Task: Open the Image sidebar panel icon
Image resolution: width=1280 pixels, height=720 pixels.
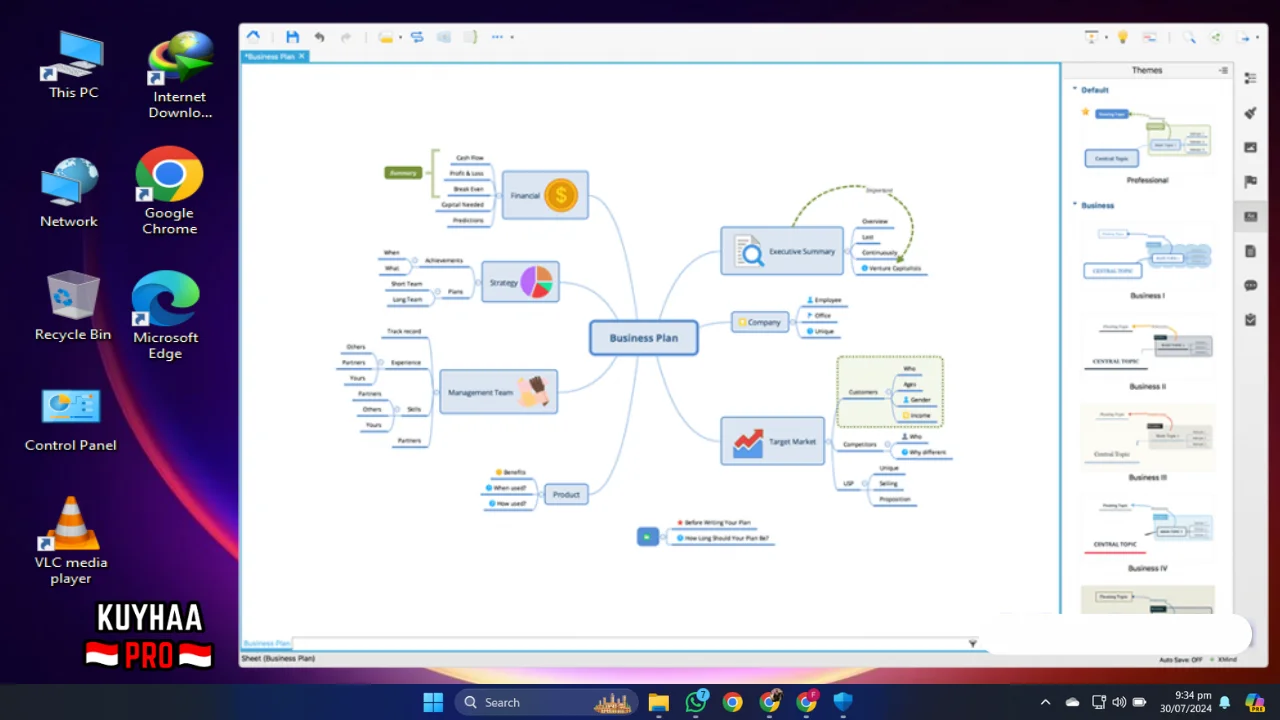Action: 1250,147
